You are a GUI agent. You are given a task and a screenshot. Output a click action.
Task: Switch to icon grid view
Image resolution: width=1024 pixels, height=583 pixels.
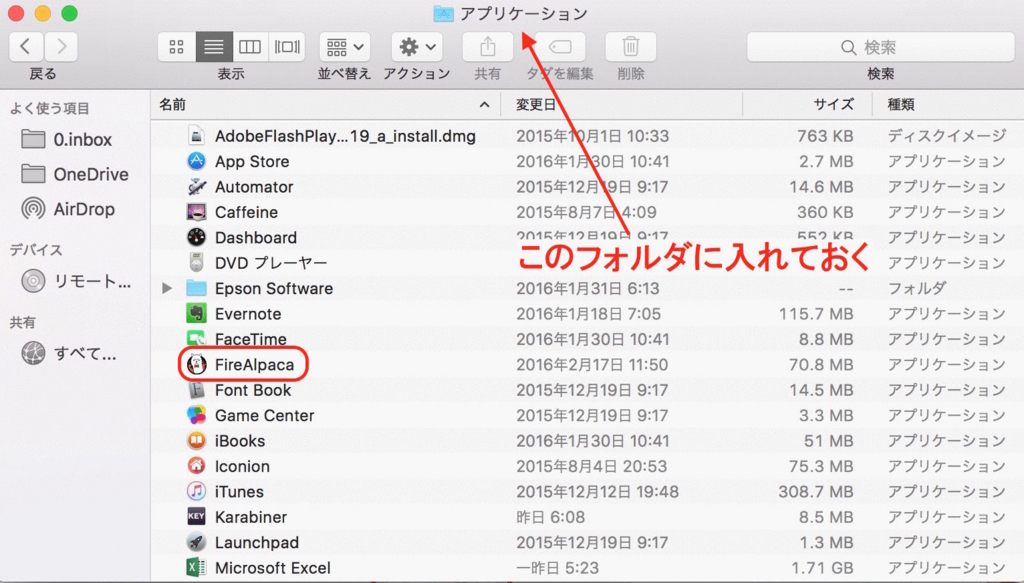(176, 46)
